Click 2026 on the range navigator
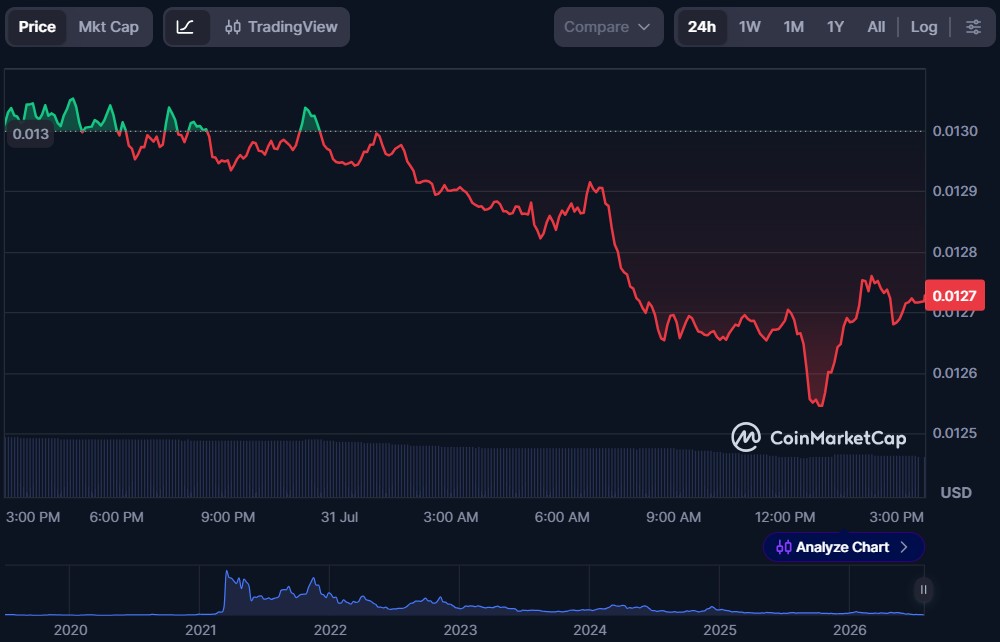 (x=849, y=630)
